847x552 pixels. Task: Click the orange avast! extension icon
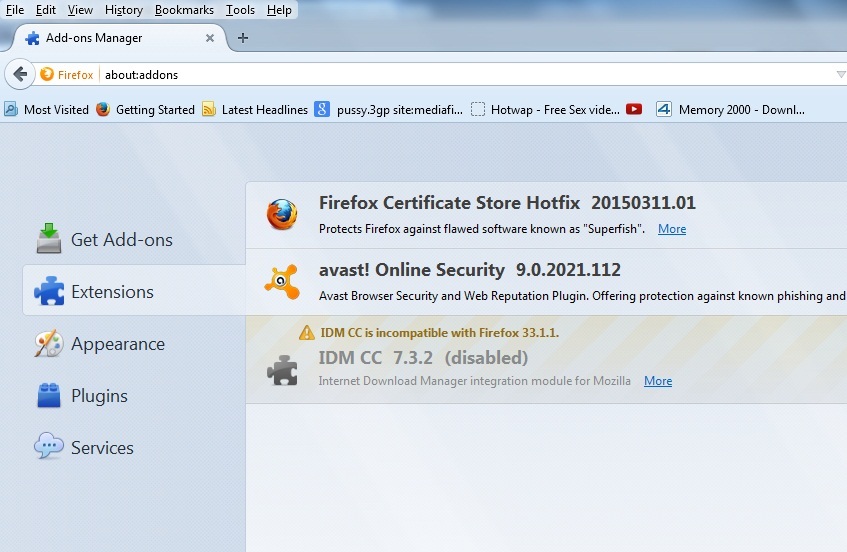click(x=282, y=281)
